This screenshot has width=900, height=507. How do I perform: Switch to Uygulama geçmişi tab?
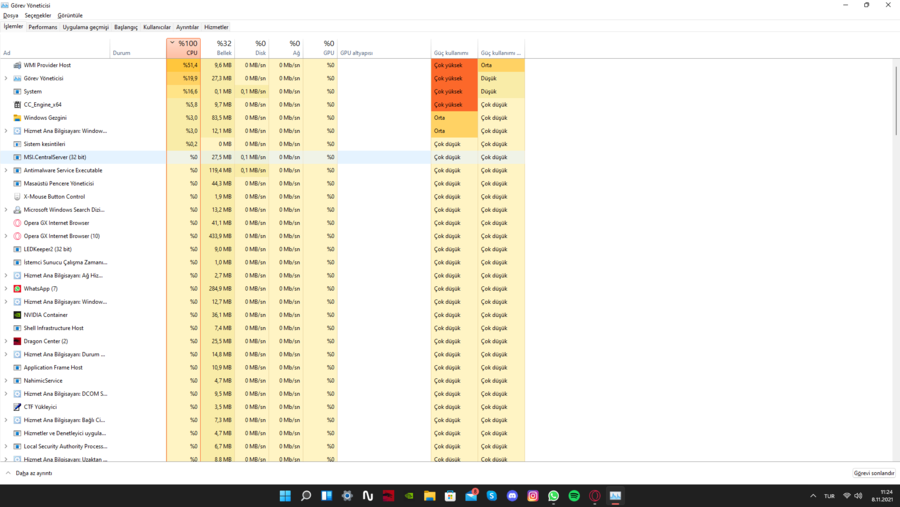tap(86, 27)
